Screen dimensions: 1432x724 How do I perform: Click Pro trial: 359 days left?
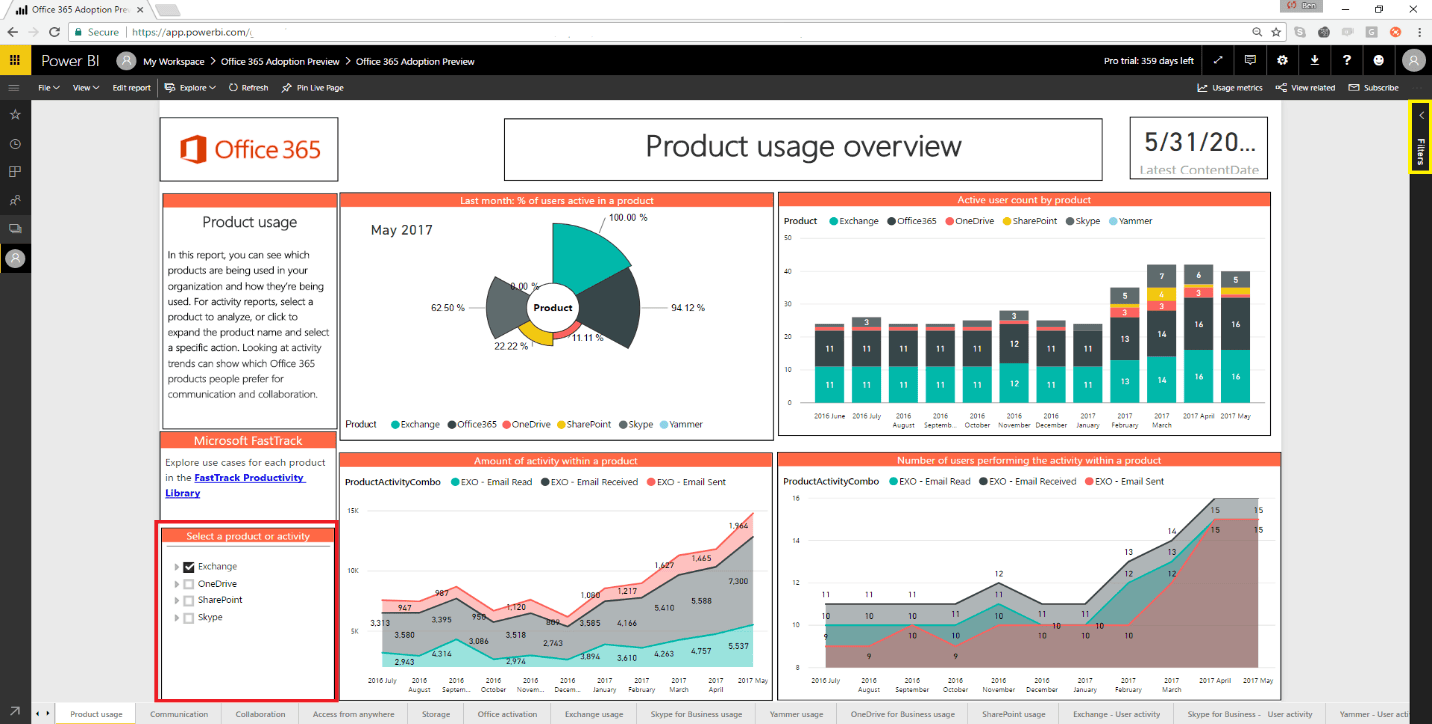1148,61
